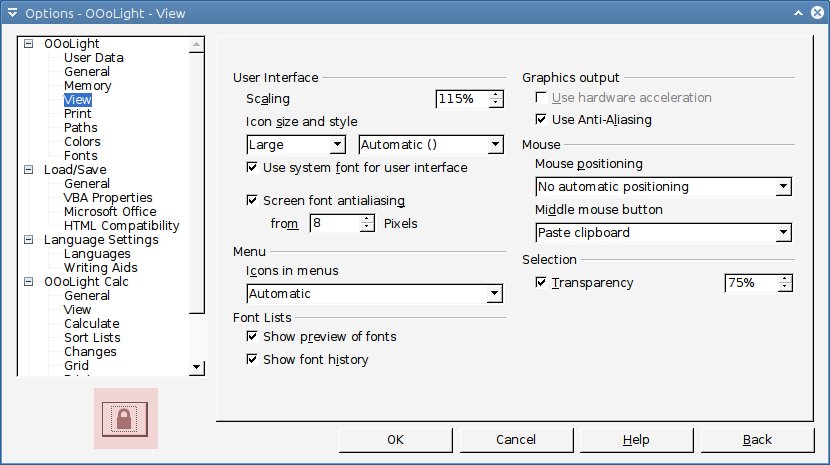Viewport: 830px width, 465px height.
Task: Collapse the Load/Save tree node
Action: (x=29, y=169)
